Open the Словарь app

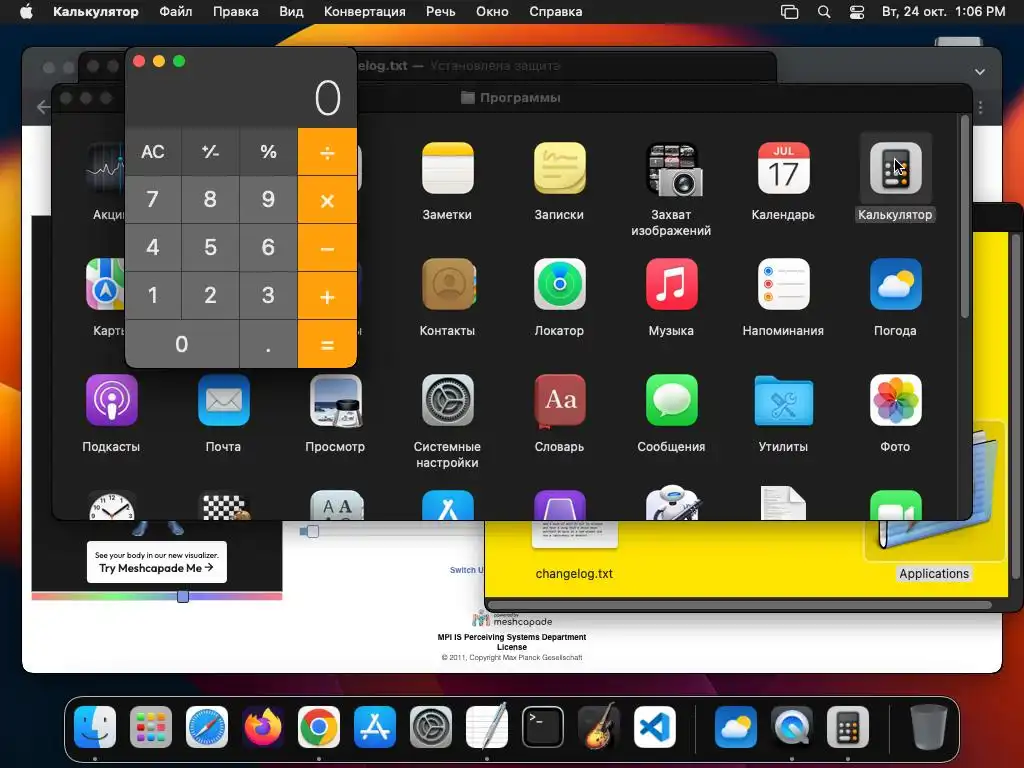point(560,400)
